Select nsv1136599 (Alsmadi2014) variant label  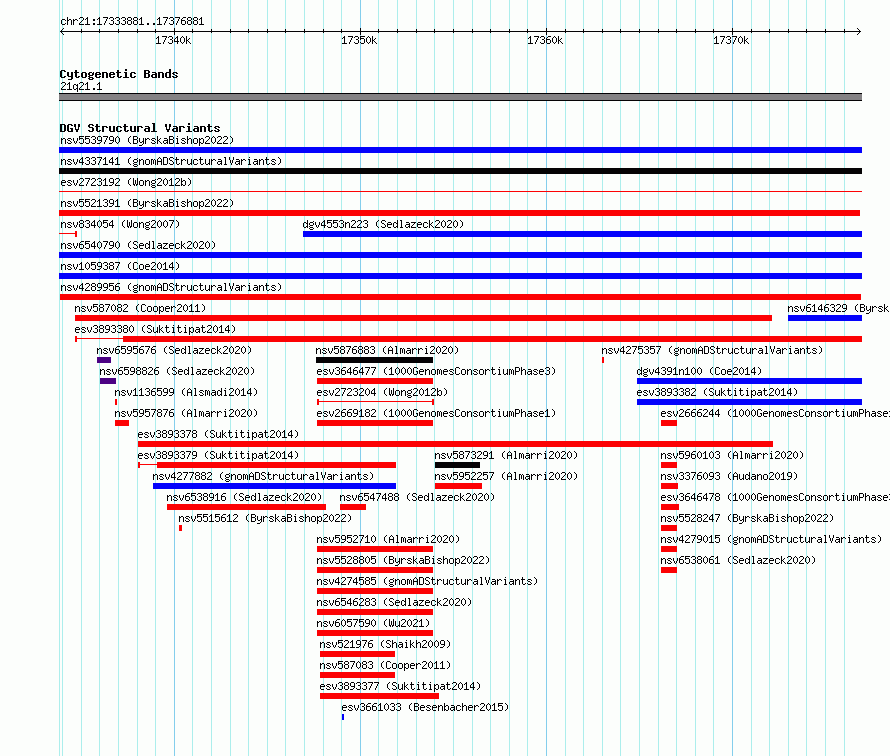pos(186,392)
